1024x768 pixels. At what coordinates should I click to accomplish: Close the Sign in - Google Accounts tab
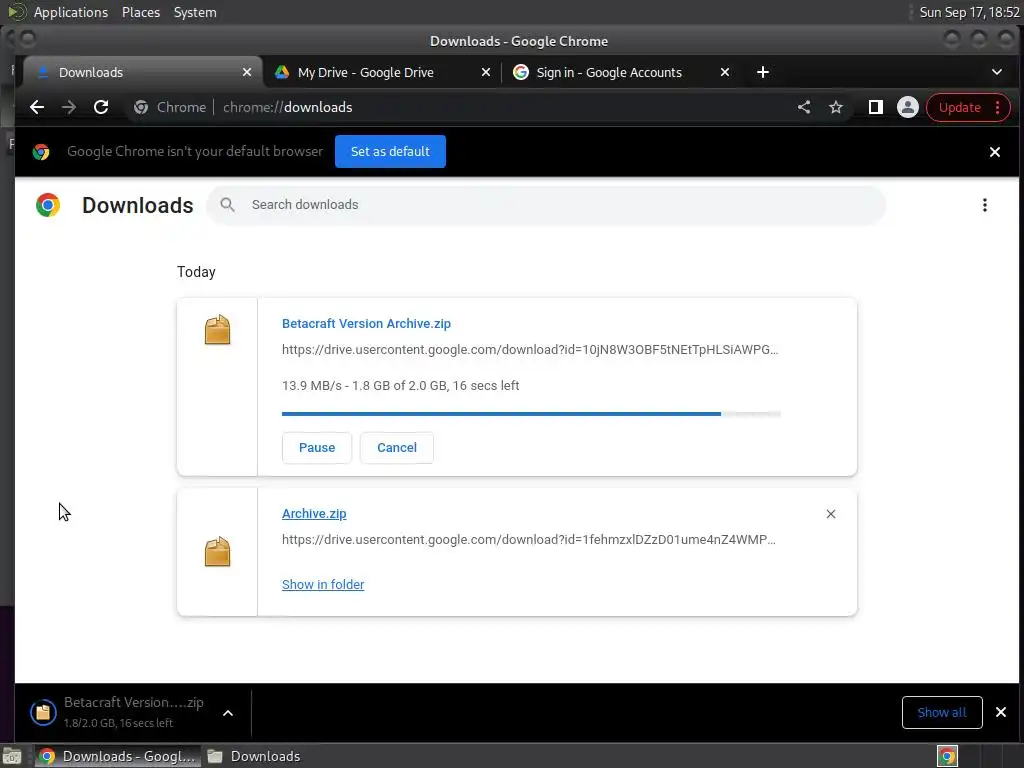pyautogui.click(x=724, y=72)
